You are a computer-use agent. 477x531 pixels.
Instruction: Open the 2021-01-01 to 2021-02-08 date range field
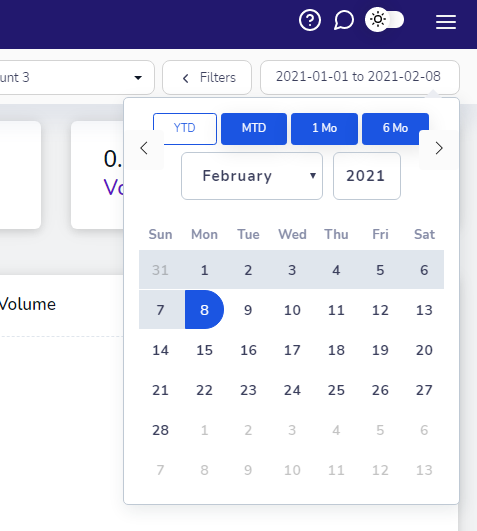pos(360,77)
